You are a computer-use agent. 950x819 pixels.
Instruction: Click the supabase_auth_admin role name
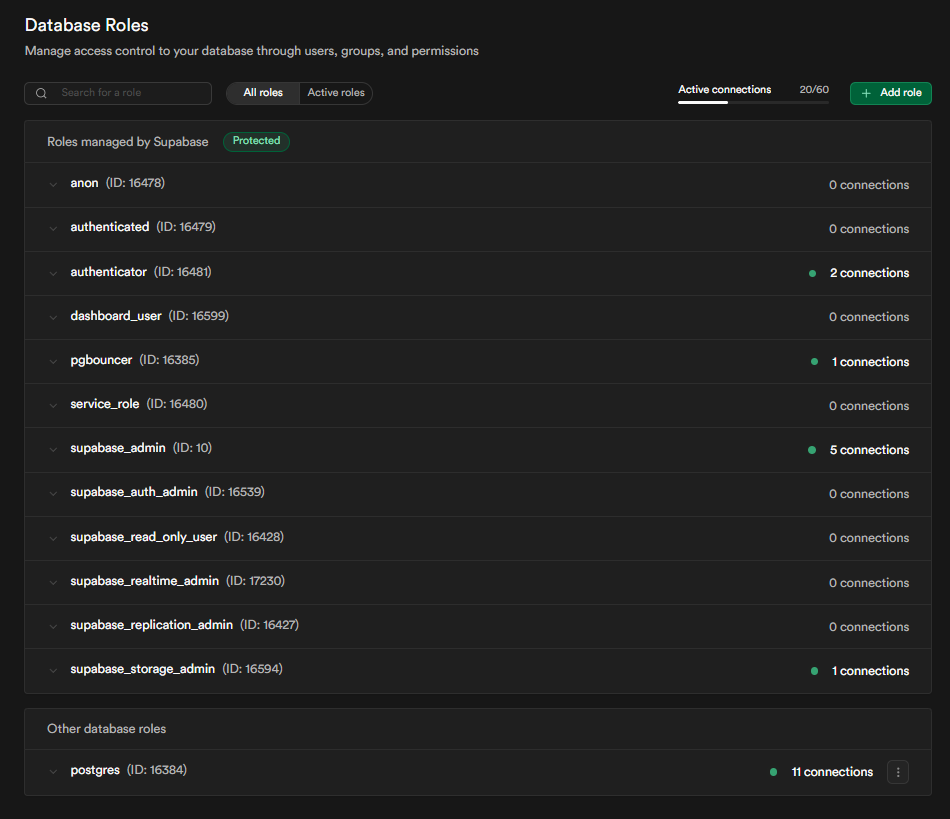[x=134, y=492]
